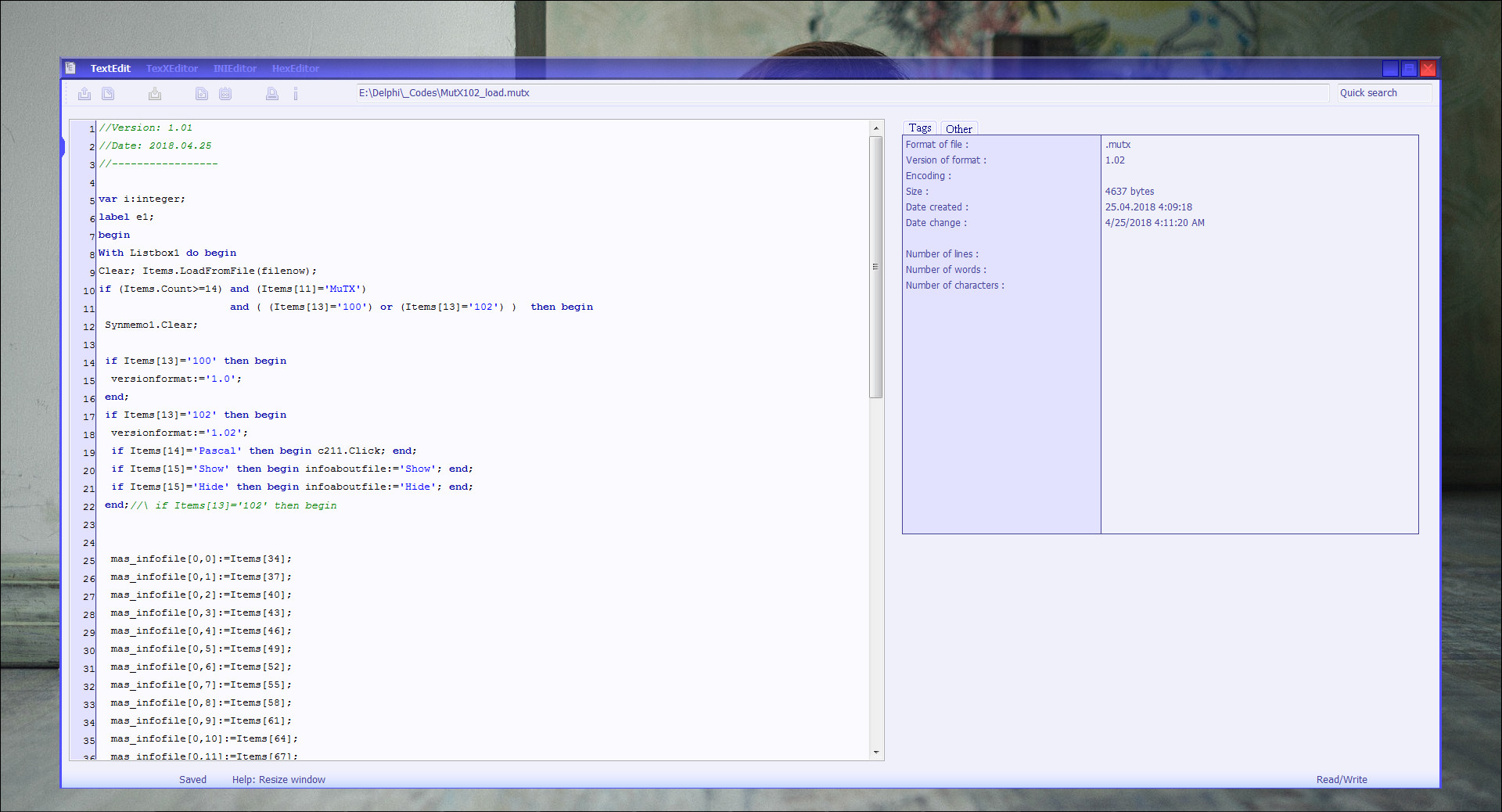Click the TextEdit app icon in title bar

point(70,68)
